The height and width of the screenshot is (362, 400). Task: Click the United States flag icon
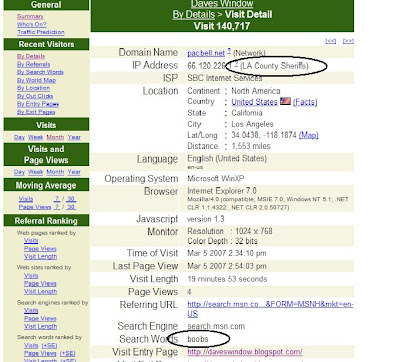[x=285, y=101]
